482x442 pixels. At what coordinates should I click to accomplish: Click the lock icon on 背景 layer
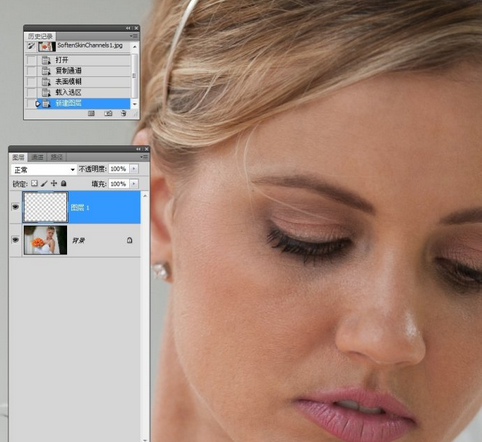tap(129, 240)
